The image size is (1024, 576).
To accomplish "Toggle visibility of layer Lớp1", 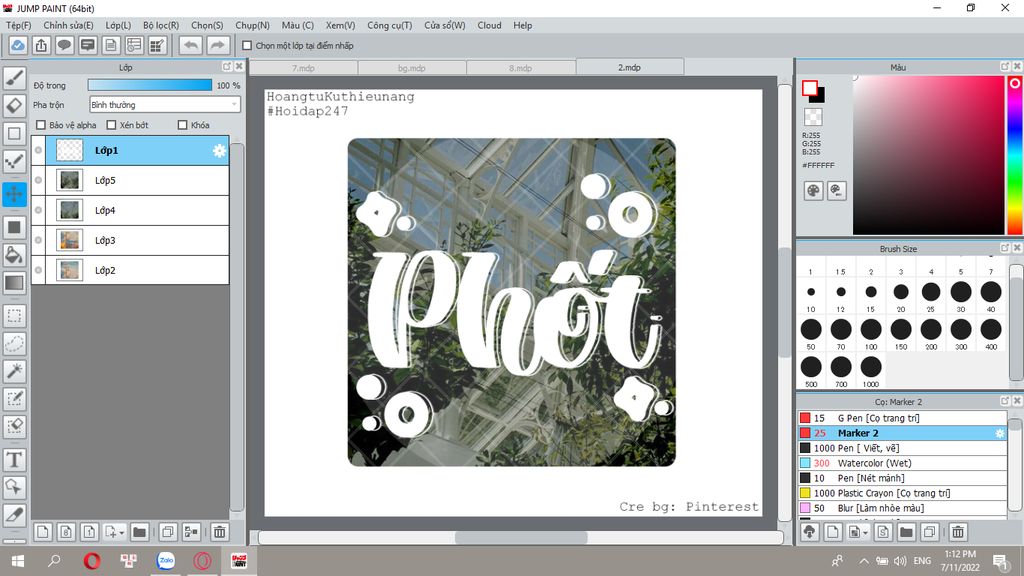I will (39, 150).
